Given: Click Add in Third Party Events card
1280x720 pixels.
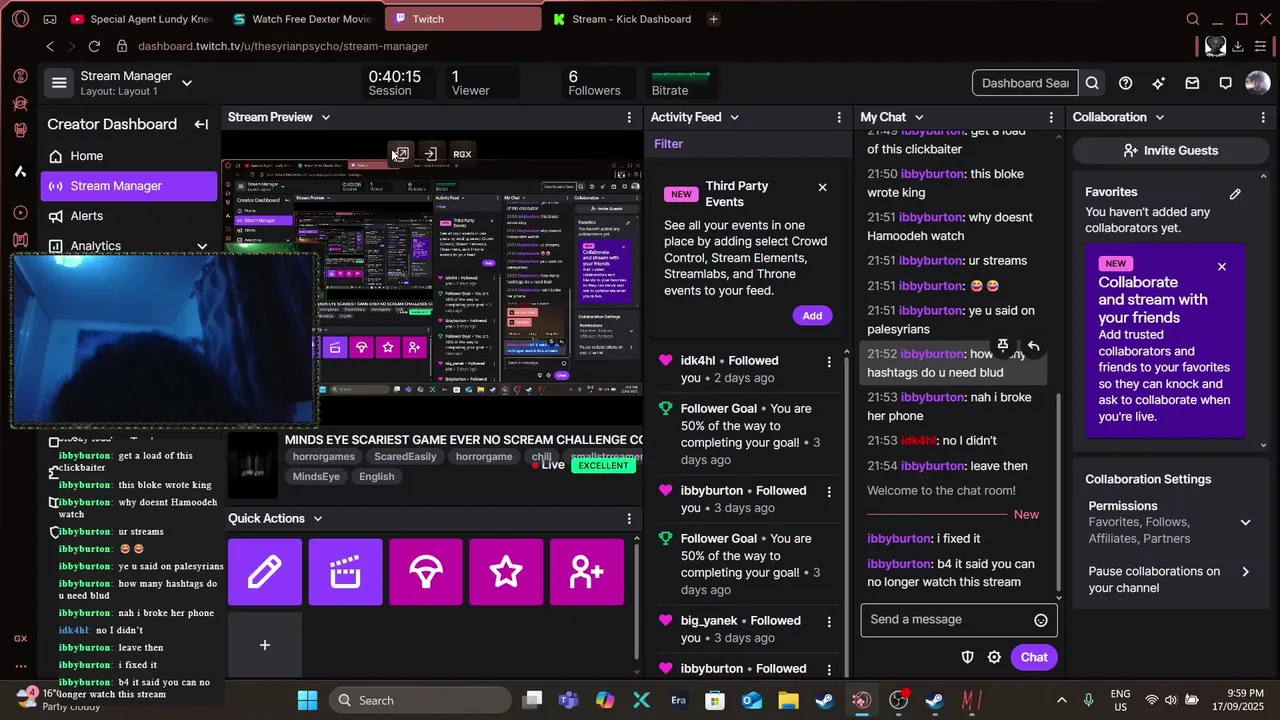Looking at the screenshot, I should (x=812, y=315).
